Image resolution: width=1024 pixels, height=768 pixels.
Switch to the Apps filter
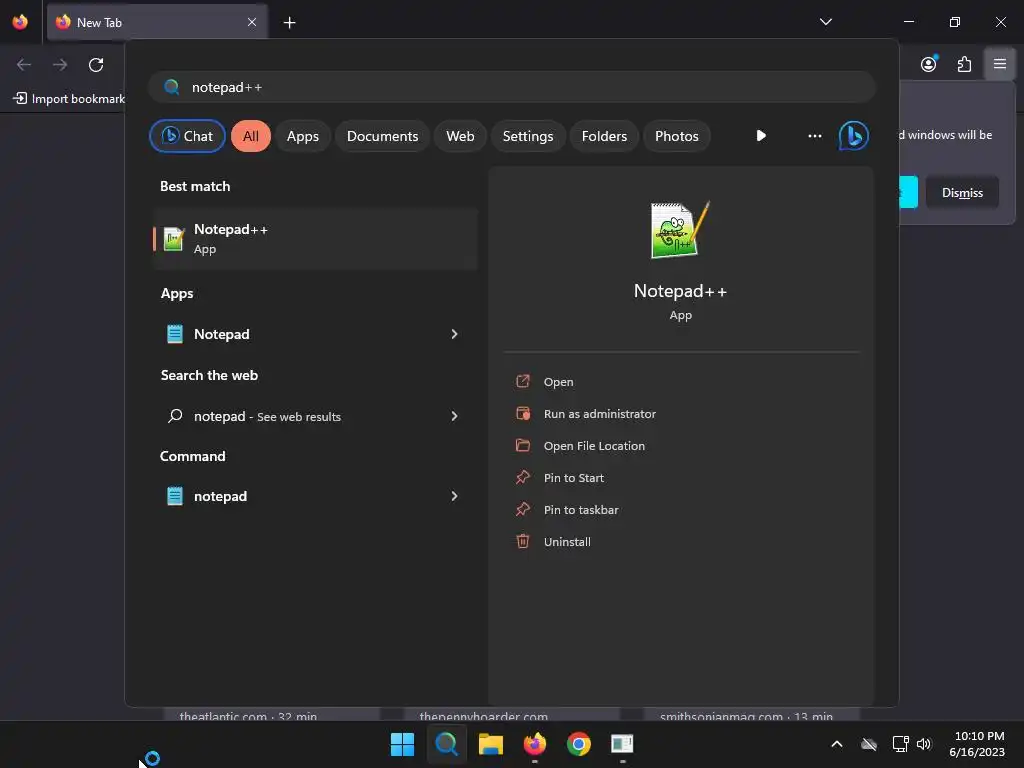pos(302,136)
